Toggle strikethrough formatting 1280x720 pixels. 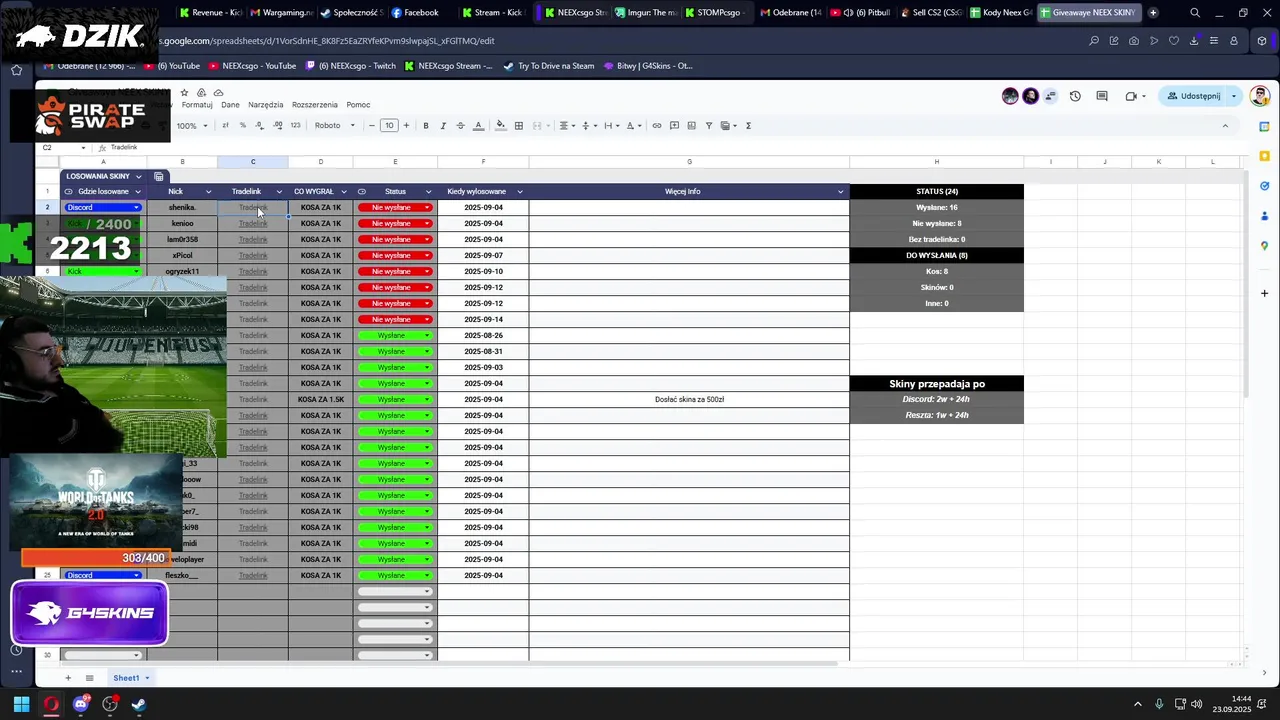coord(460,126)
